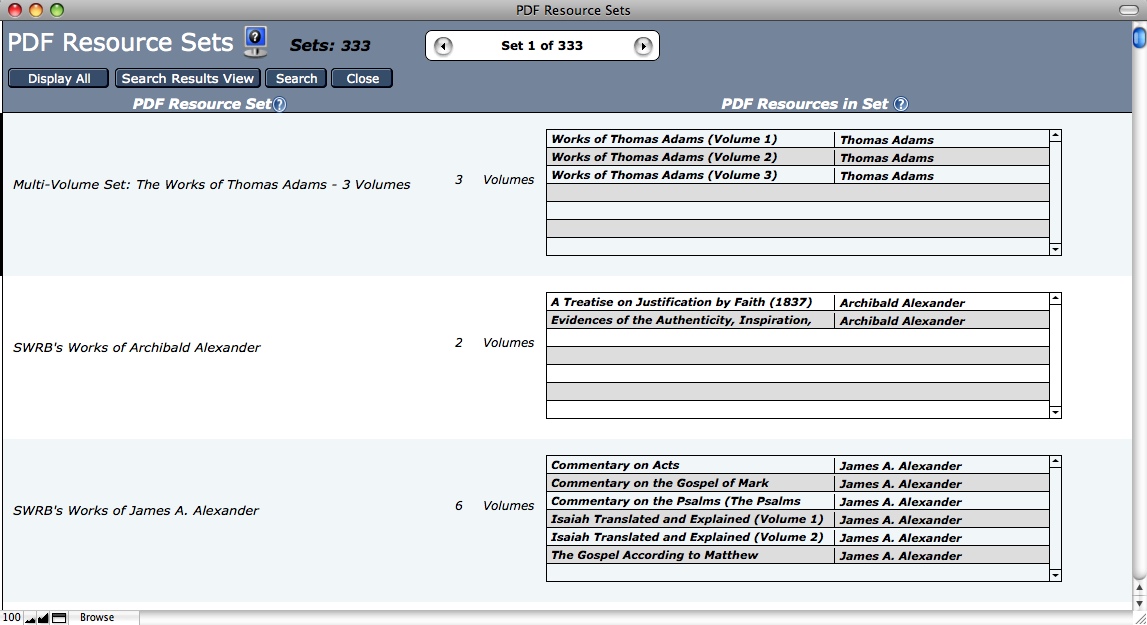The image size is (1147, 625).
Task: Click the 100 zoom level indicator
Action: pos(12,618)
